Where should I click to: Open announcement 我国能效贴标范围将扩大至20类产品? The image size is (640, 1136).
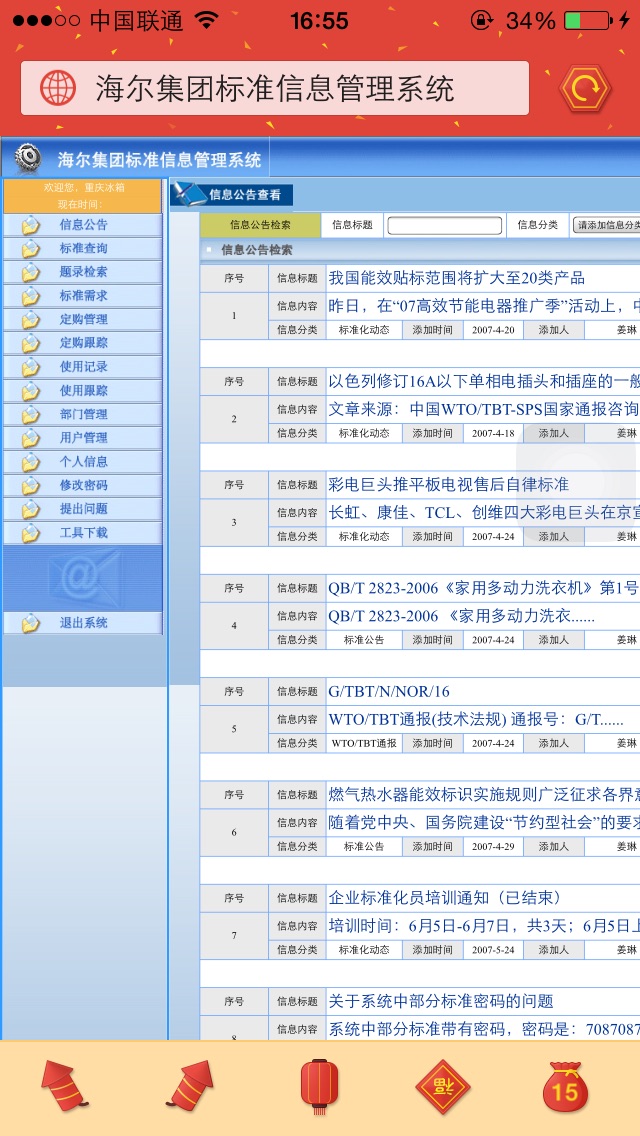click(x=457, y=278)
